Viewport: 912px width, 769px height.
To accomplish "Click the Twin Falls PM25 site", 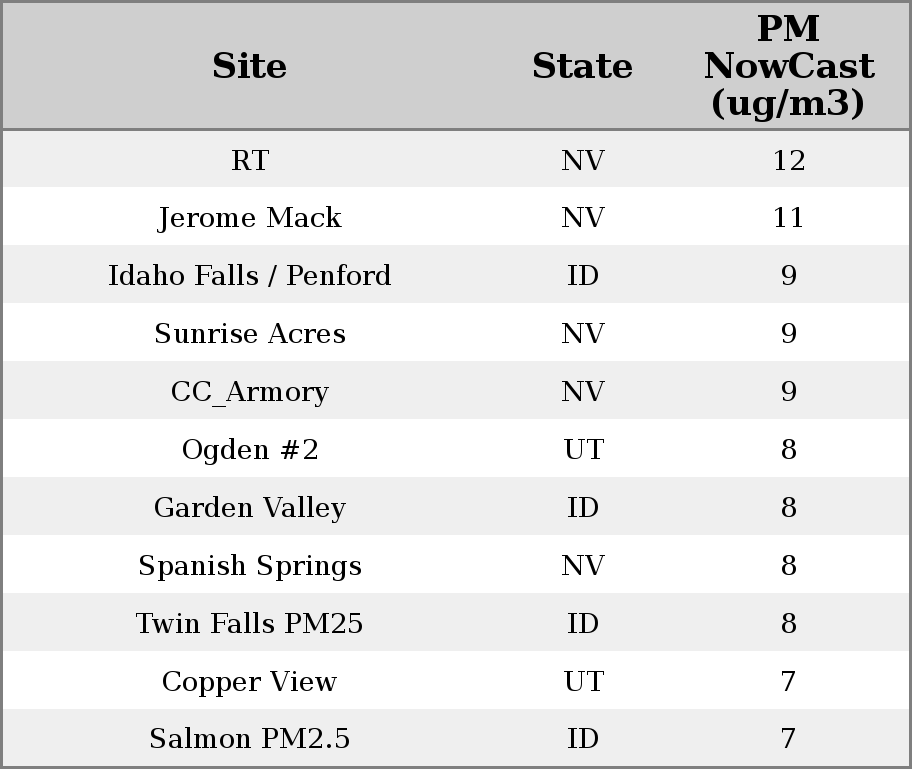I will tap(249, 624).
